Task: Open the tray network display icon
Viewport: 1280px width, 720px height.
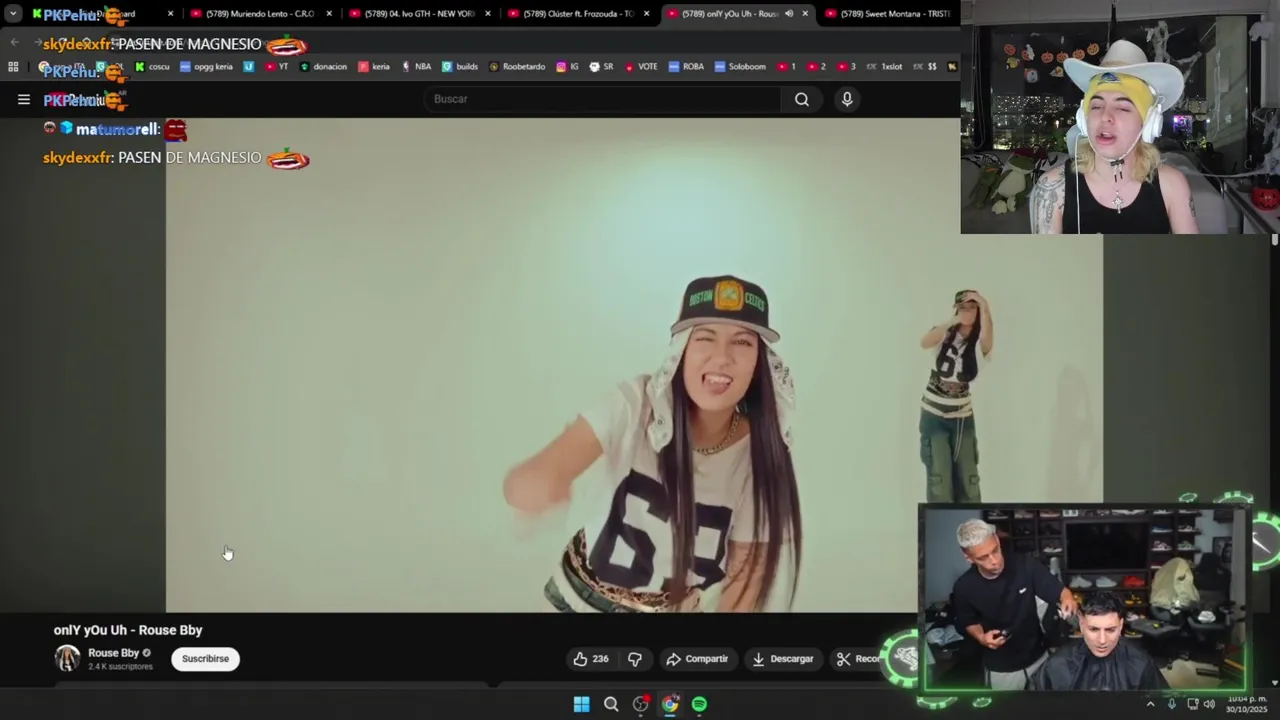Action: point(1192,704)
